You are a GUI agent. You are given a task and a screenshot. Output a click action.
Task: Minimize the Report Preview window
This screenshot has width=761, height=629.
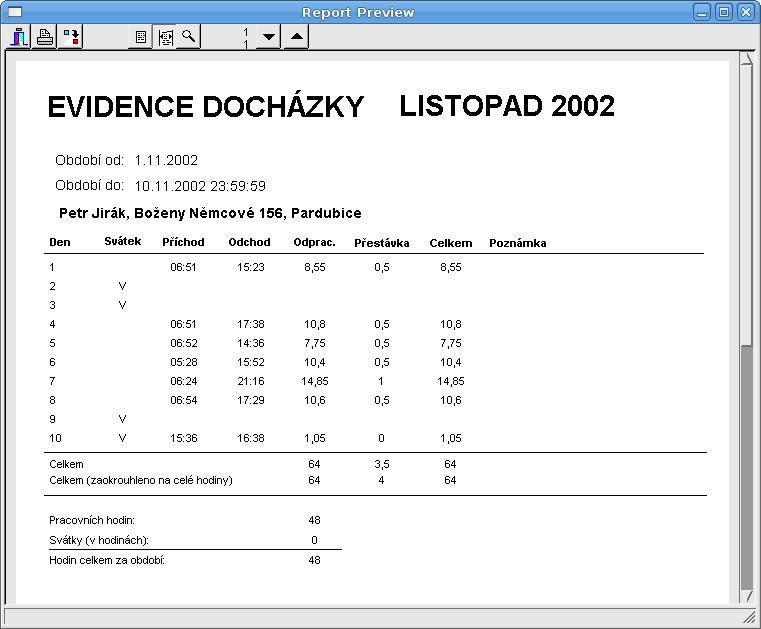pos(703,12)
